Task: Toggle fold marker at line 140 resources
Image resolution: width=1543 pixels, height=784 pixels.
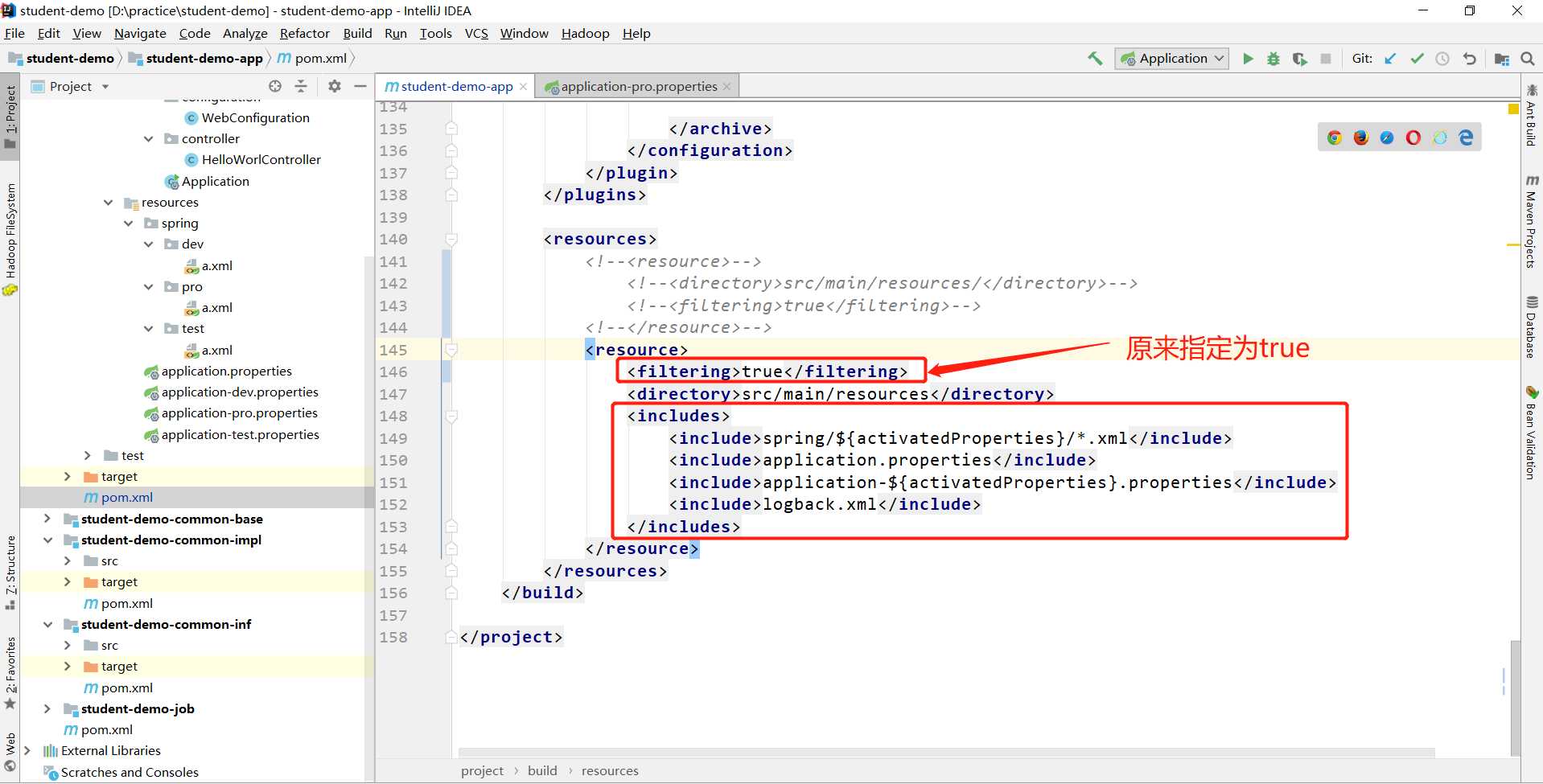Action: click(451, 240)
